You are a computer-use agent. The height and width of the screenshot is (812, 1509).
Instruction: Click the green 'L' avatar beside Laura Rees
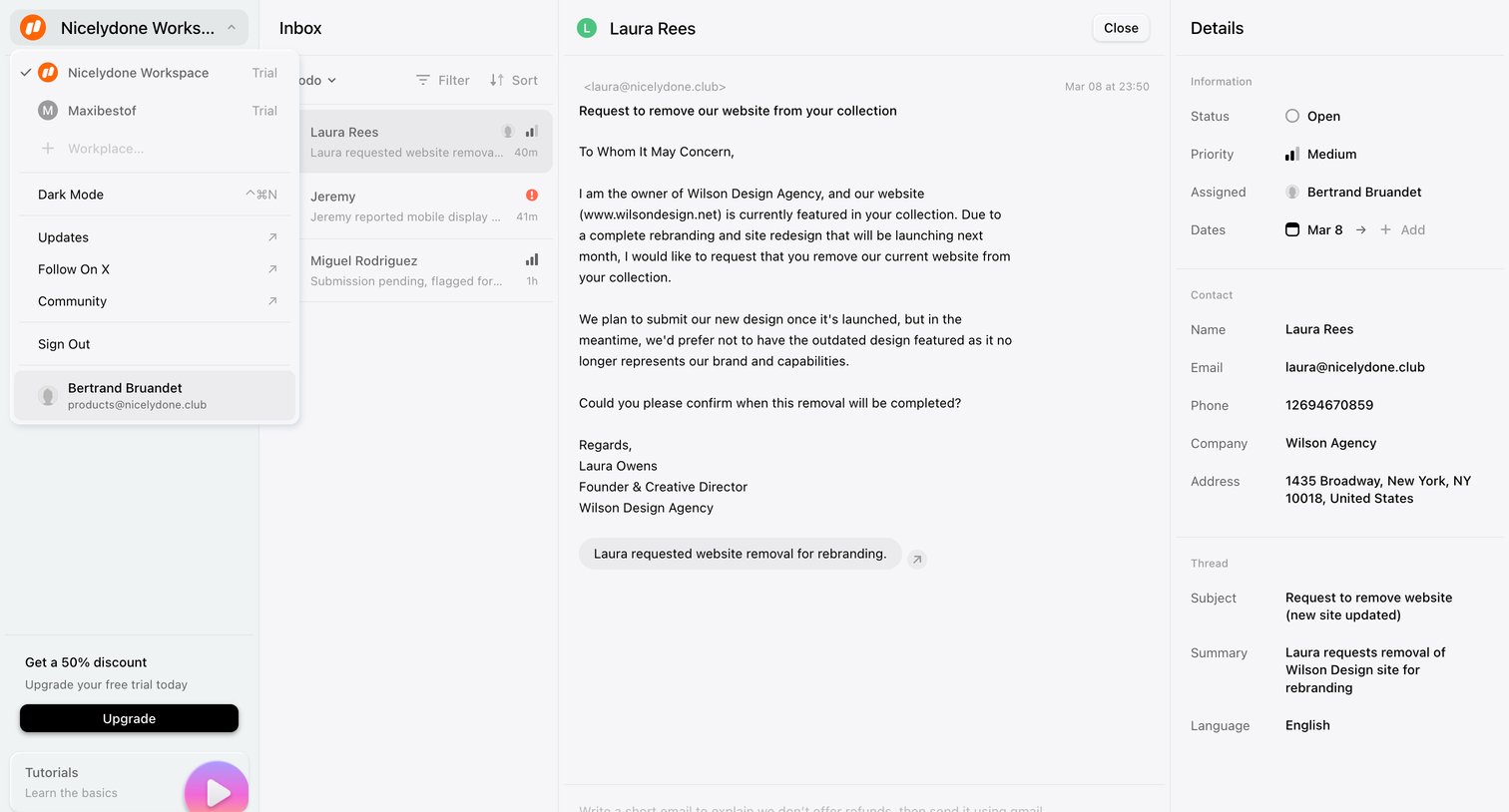(587, 28)
